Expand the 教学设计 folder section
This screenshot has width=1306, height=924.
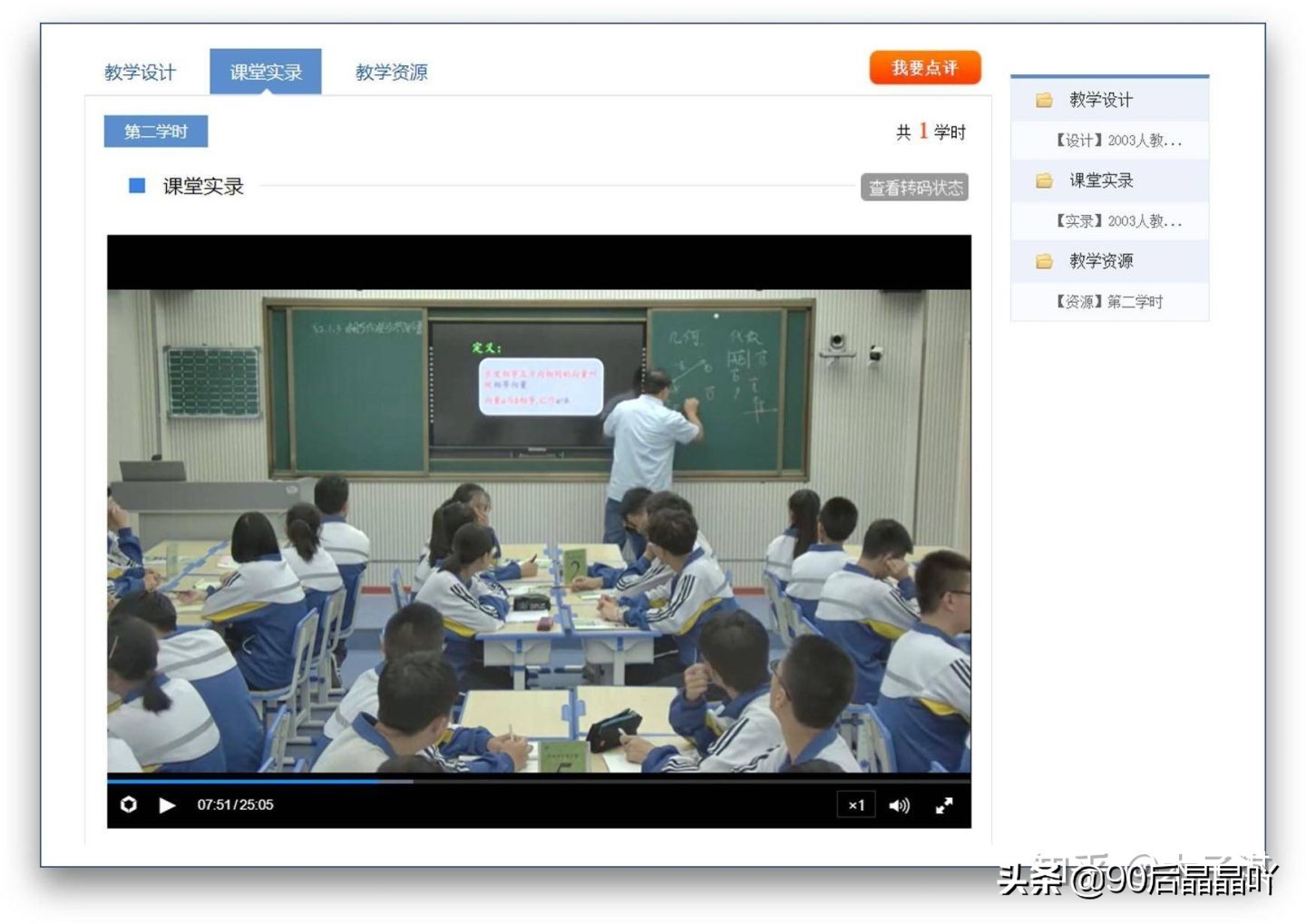(1099, 100)
